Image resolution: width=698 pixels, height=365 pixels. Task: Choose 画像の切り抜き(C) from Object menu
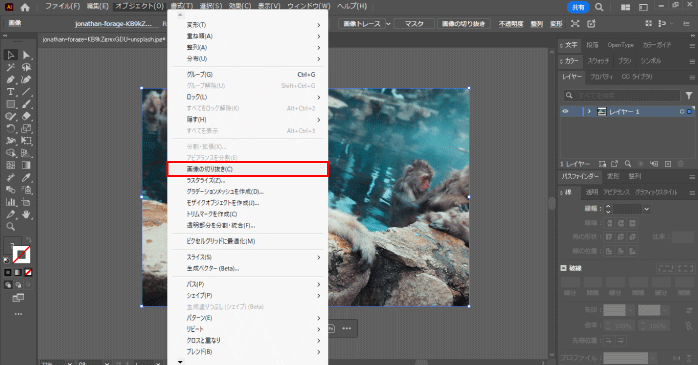[248, 169]
